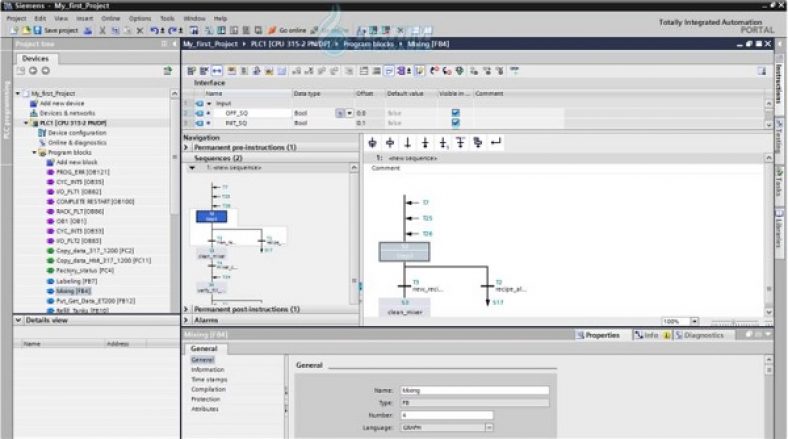Click the Redo arrow icon
Image resolution: width=788 pixels, height=439 pixels.
tap(172, 31)
